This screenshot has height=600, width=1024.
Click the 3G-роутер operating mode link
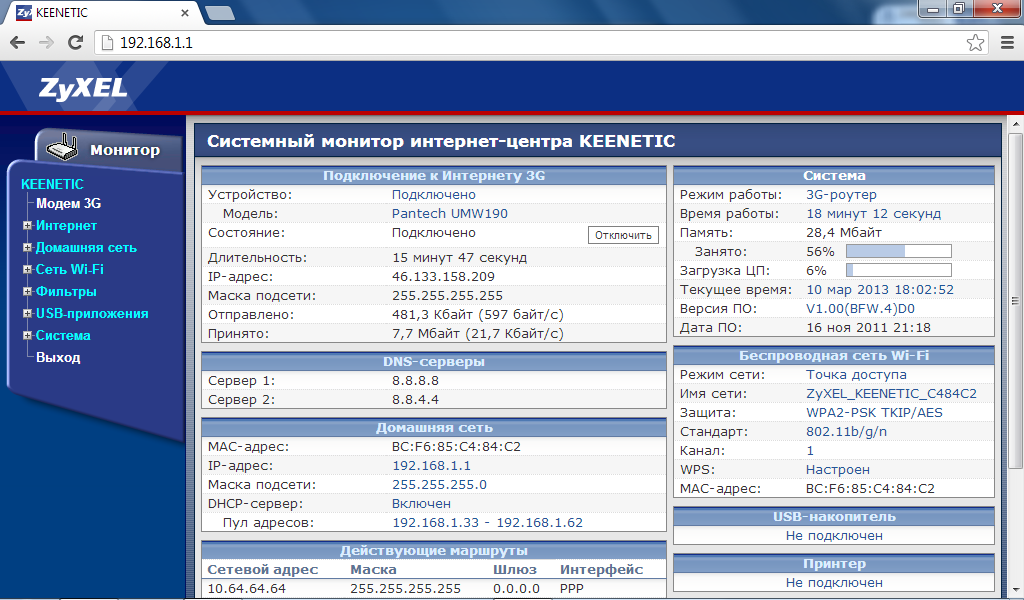pos(841,195)
